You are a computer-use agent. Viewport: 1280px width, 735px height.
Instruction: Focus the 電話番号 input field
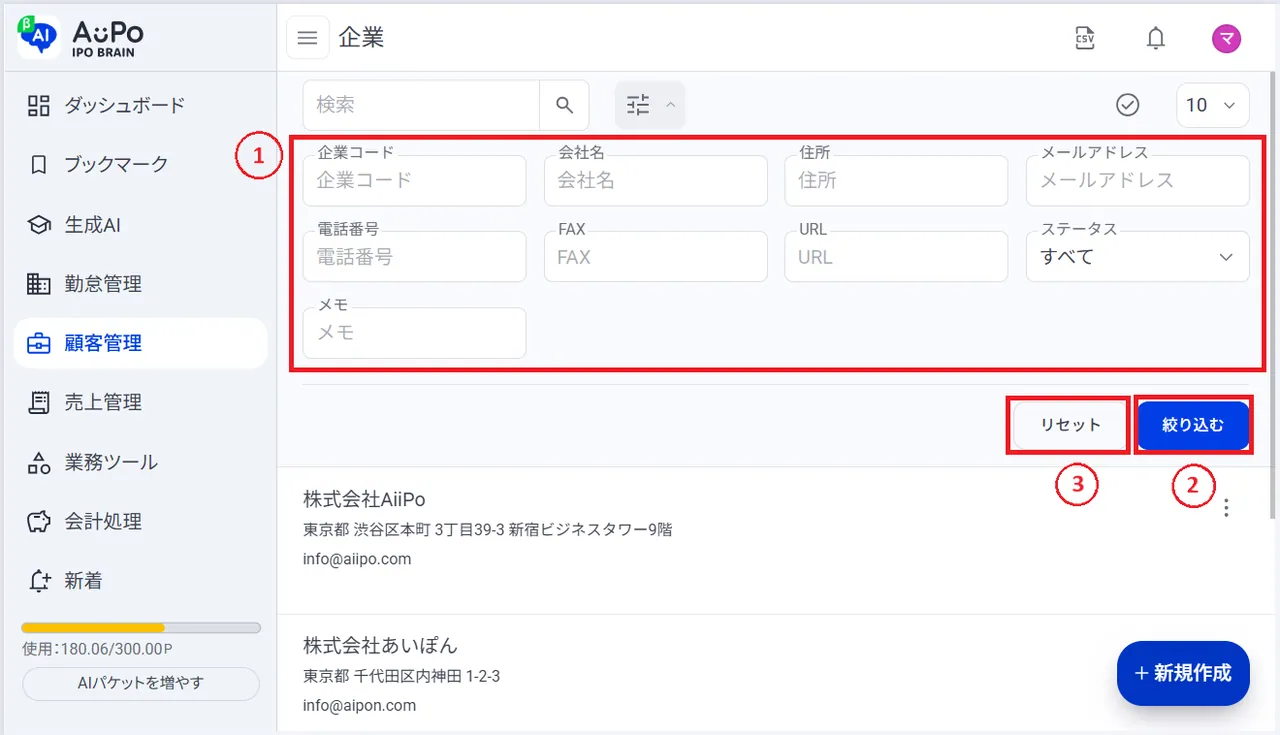pos(414,257)
